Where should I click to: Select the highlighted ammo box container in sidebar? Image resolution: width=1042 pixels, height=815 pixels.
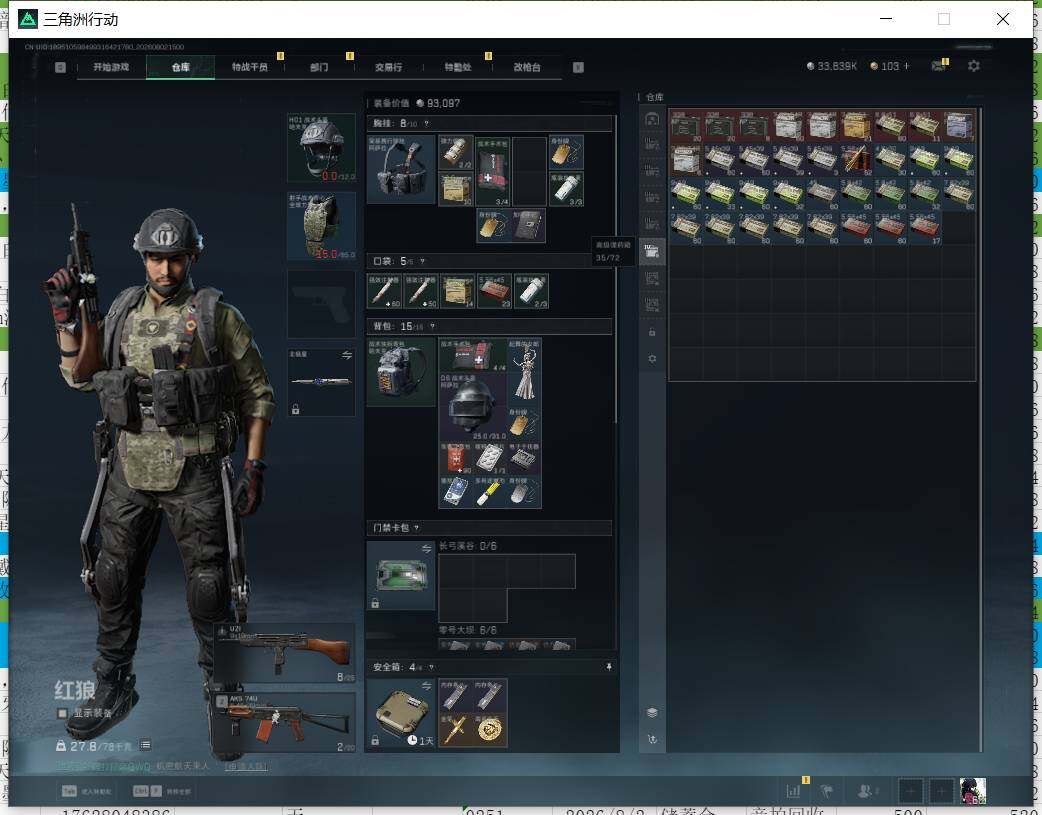point(652,251)
